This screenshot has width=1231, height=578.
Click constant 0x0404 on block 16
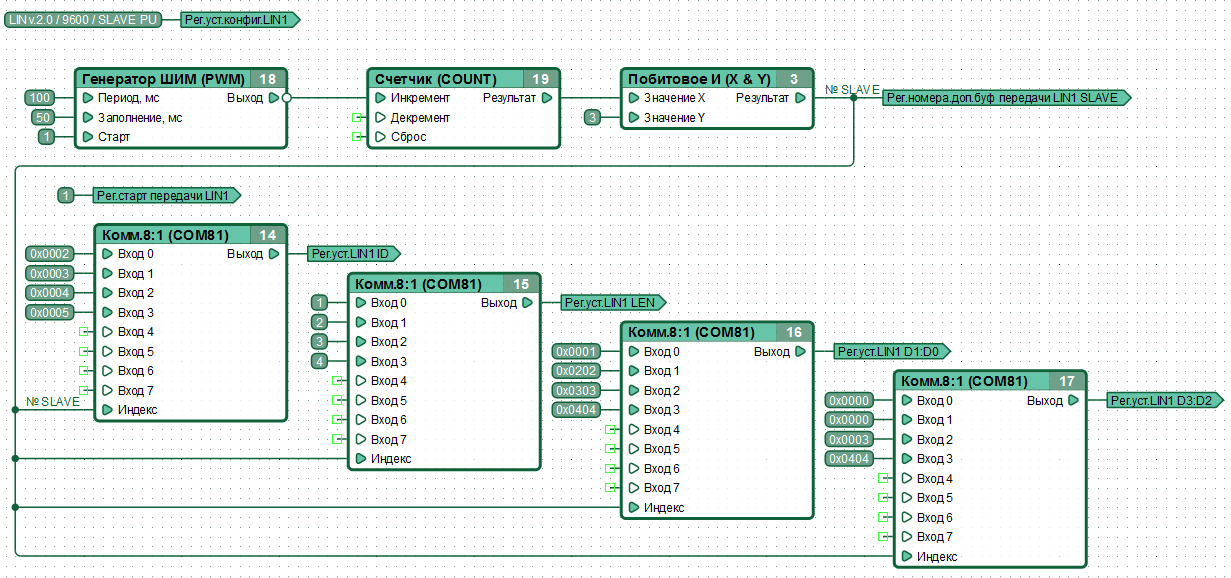point(577,410)
